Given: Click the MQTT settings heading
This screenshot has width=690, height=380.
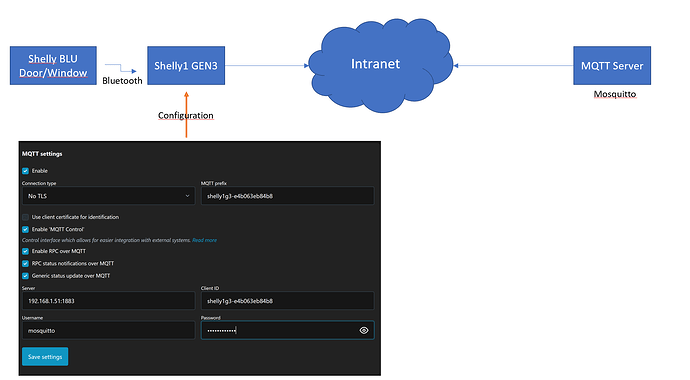Looking at the screenshot, I should pos(42,154).
